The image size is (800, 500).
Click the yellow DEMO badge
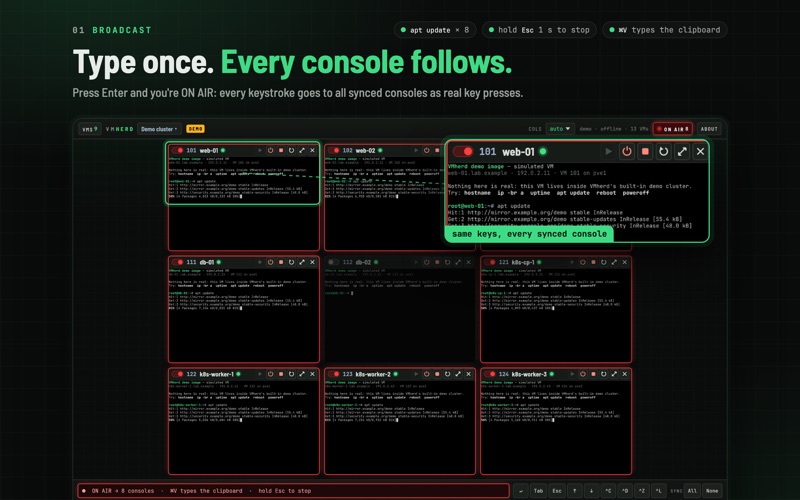click(x=195, y=129)
